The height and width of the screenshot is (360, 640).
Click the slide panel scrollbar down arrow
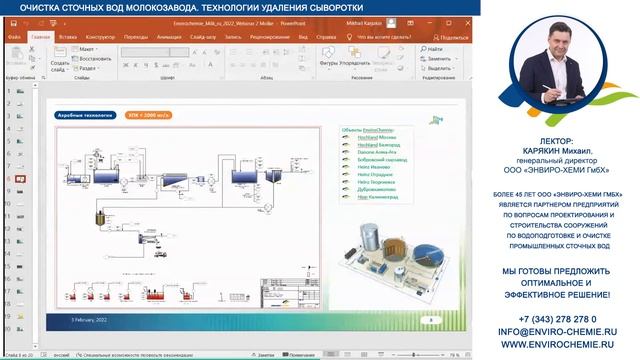tap(36, 346)
